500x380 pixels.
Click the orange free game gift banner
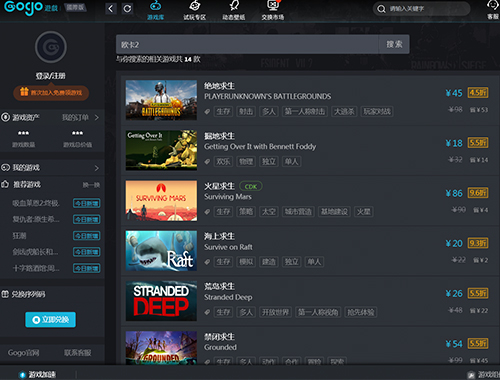[x=51, y=93]
